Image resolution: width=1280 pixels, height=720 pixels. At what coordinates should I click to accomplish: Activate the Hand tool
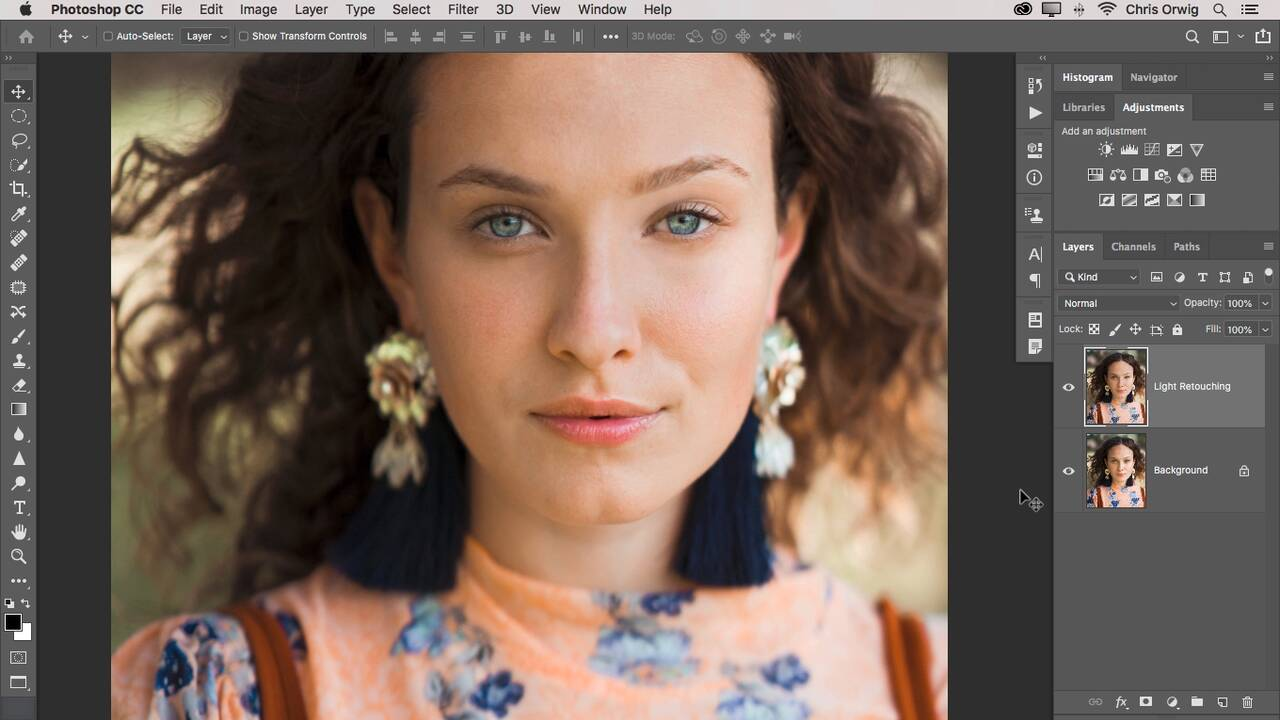tap(19, 532)
